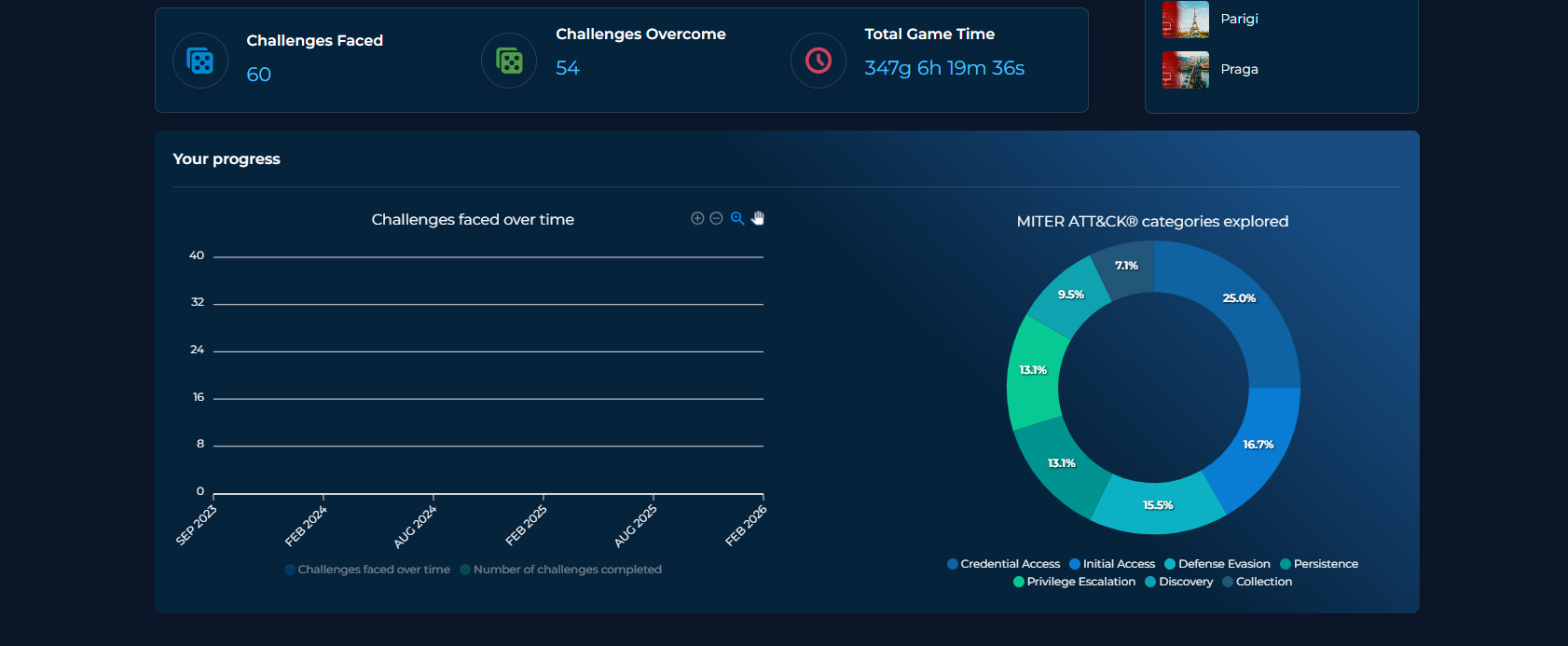Activate the selection zoom magnifier tool
Image resolution: width=1568 pixels, height=646 pixels.
tap(737, 218)
